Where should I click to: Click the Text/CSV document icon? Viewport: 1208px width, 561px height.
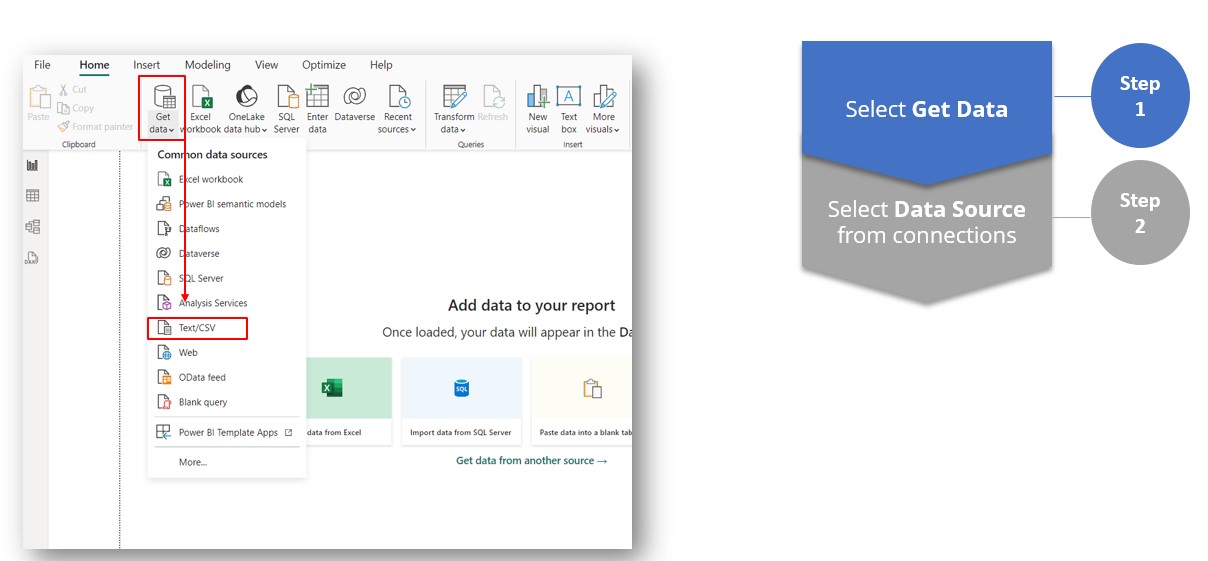point(164,328)
